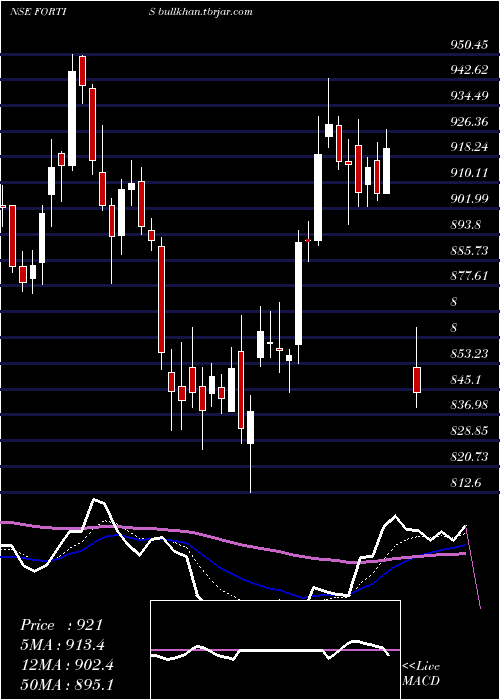
Task: Click the 12MA : 902.4 readout
Action: (x=67, y=665)
